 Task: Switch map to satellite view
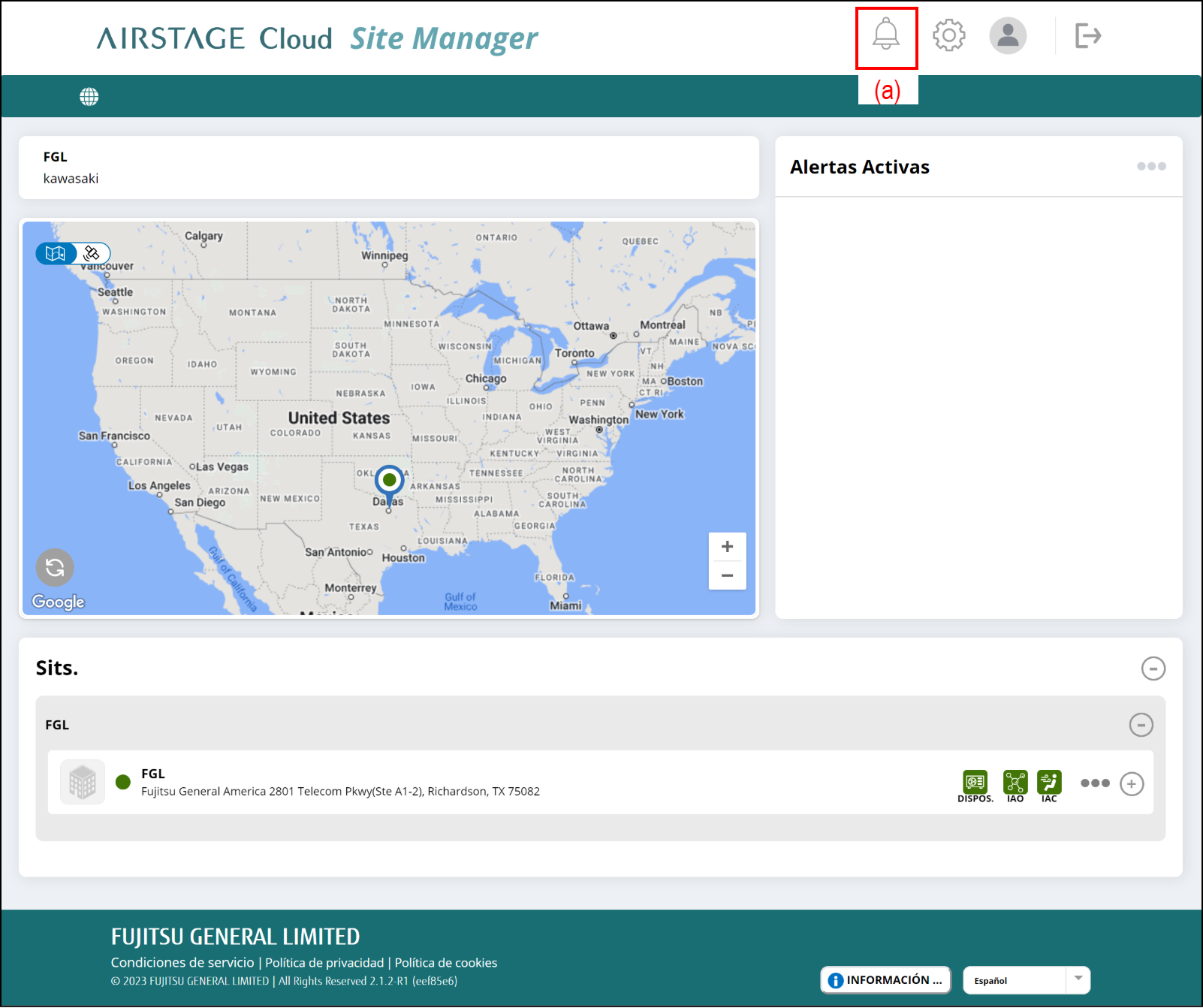pos(92,254)
